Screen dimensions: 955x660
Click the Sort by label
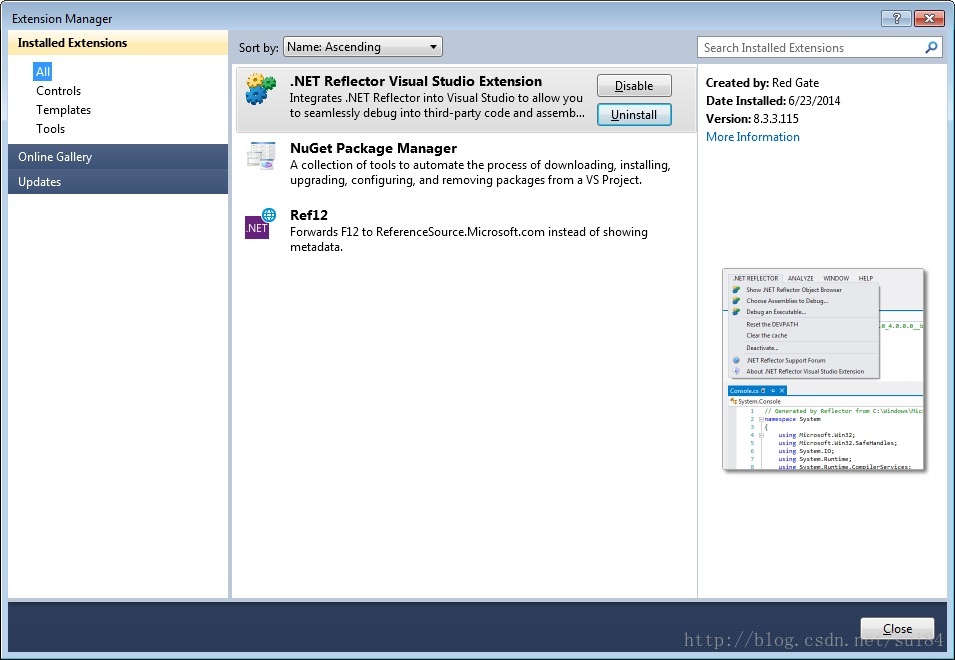pos(258,47)
